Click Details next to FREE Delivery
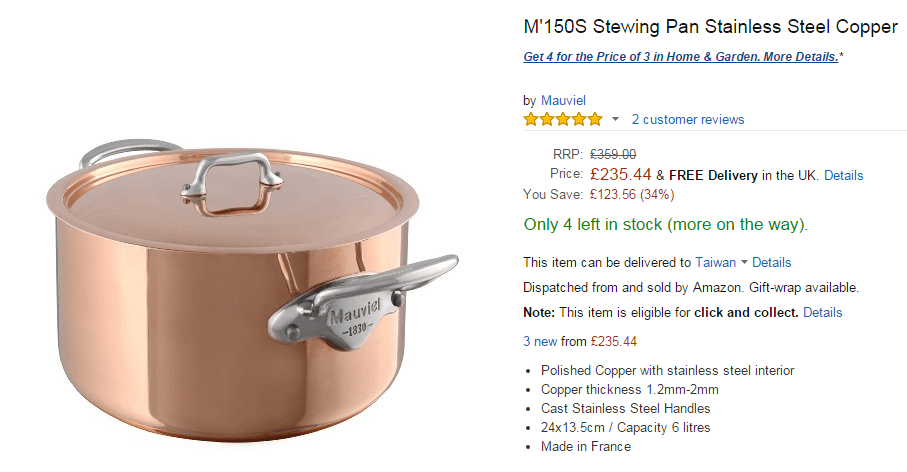This screenshot has height=472, width=907. (843, 175)
